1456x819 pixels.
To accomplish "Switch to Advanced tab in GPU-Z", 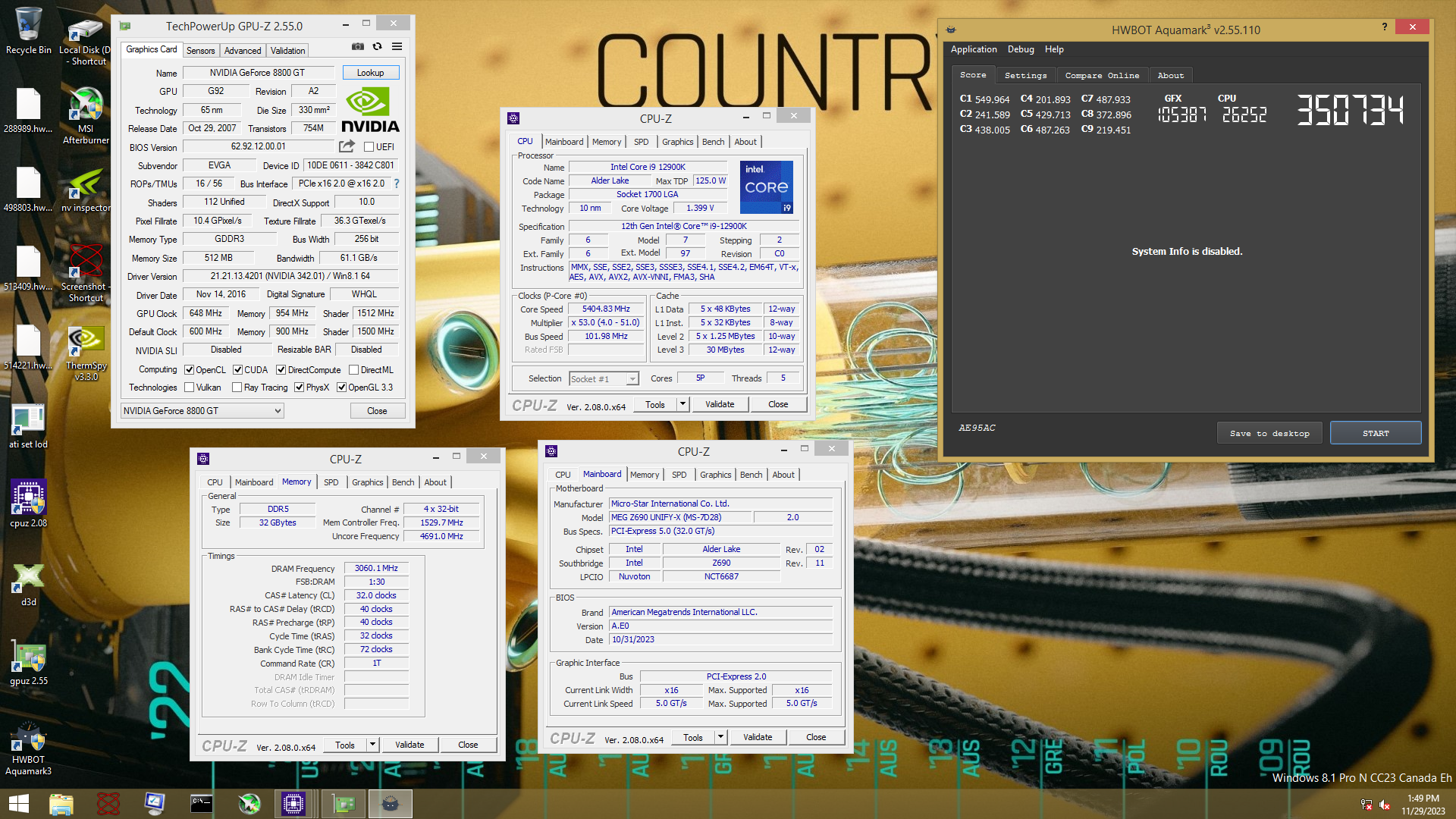I will 243,51.
